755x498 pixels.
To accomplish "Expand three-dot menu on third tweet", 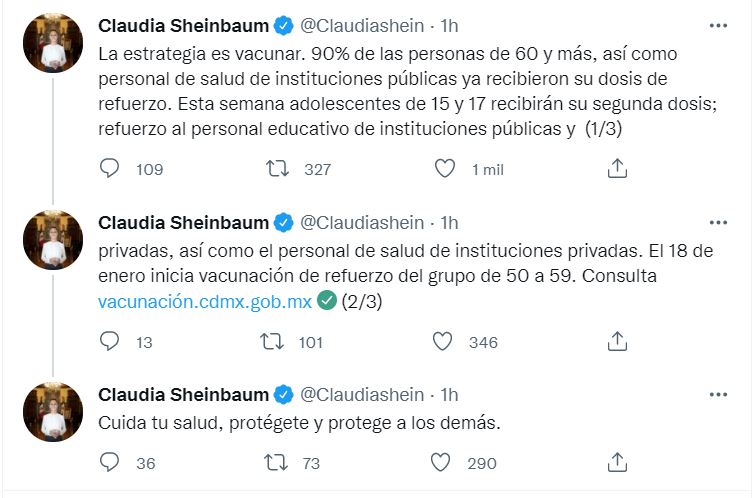I will tap(718, 394).
